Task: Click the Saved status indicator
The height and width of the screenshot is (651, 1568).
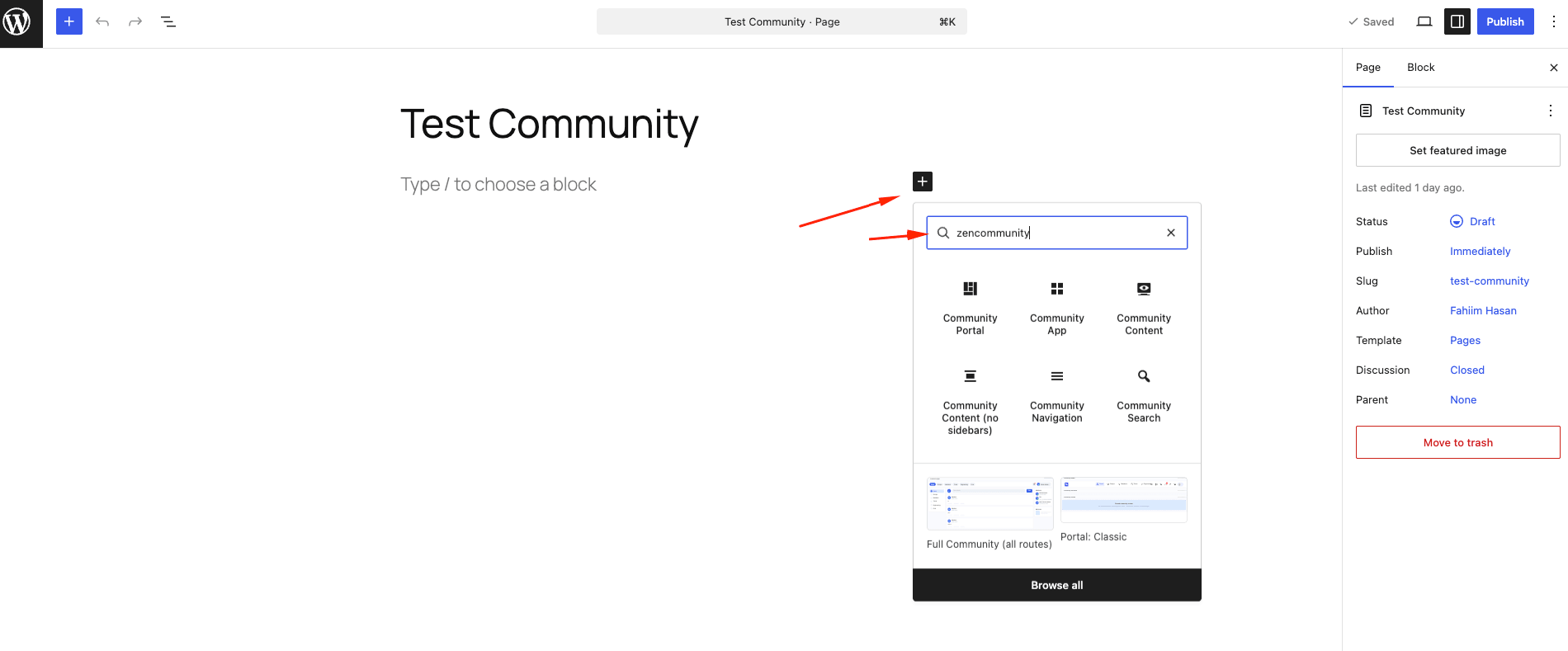Action: pos(1371,21)
